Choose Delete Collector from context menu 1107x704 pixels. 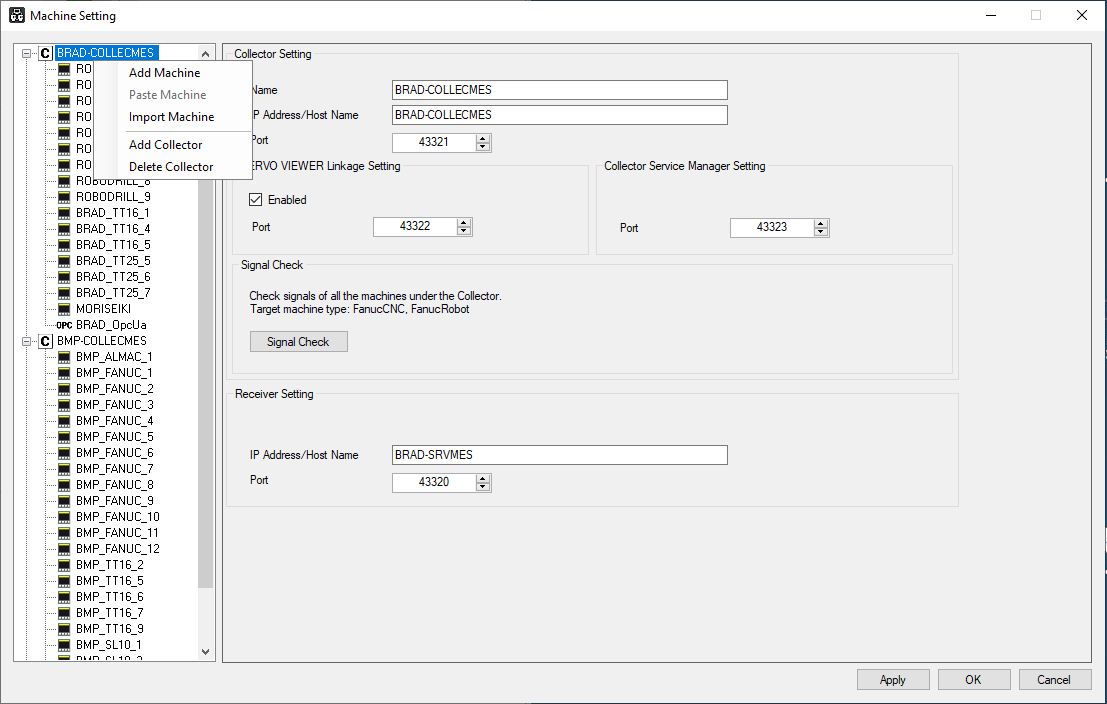171,167
